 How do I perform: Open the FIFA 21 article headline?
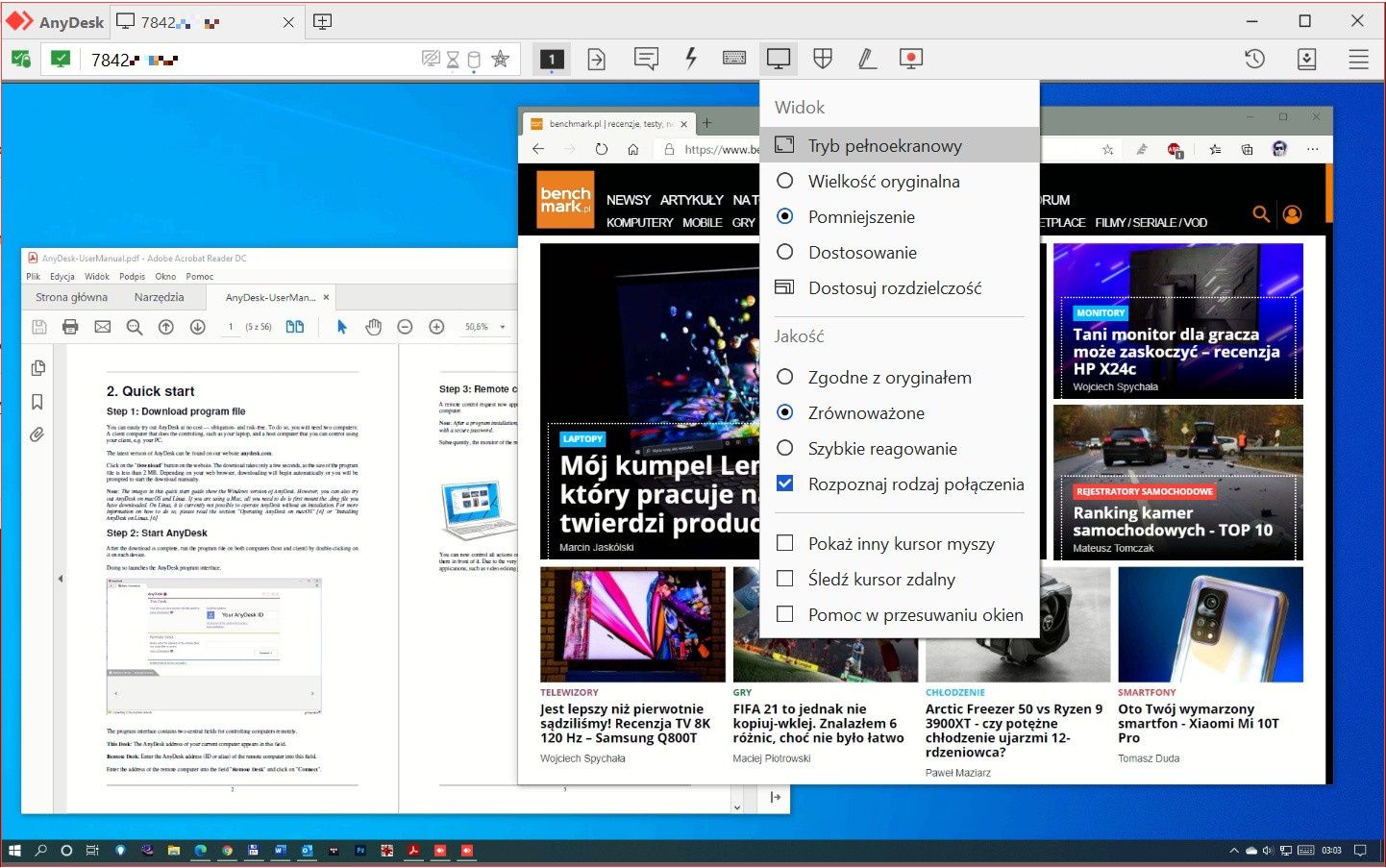(x=818, y=723)
